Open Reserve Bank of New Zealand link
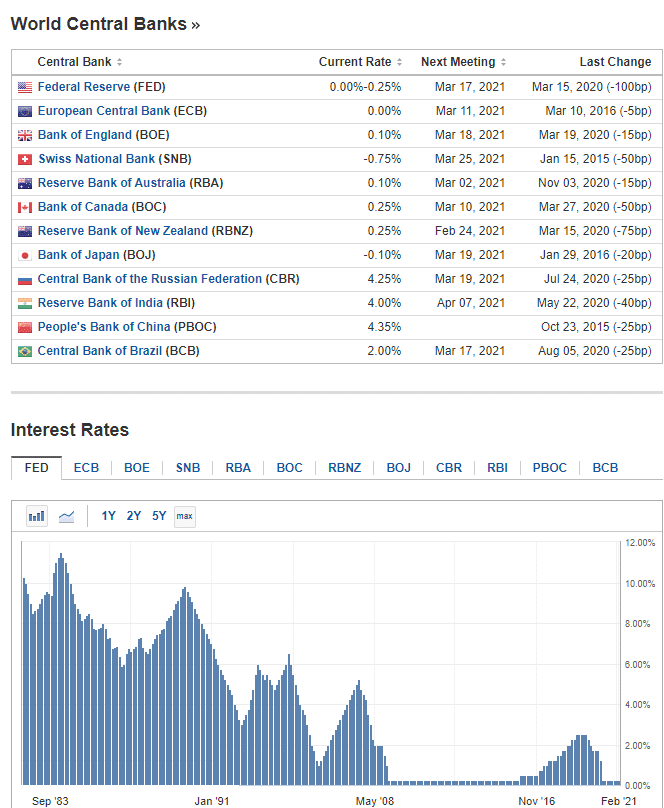 [x=123, y=231]
